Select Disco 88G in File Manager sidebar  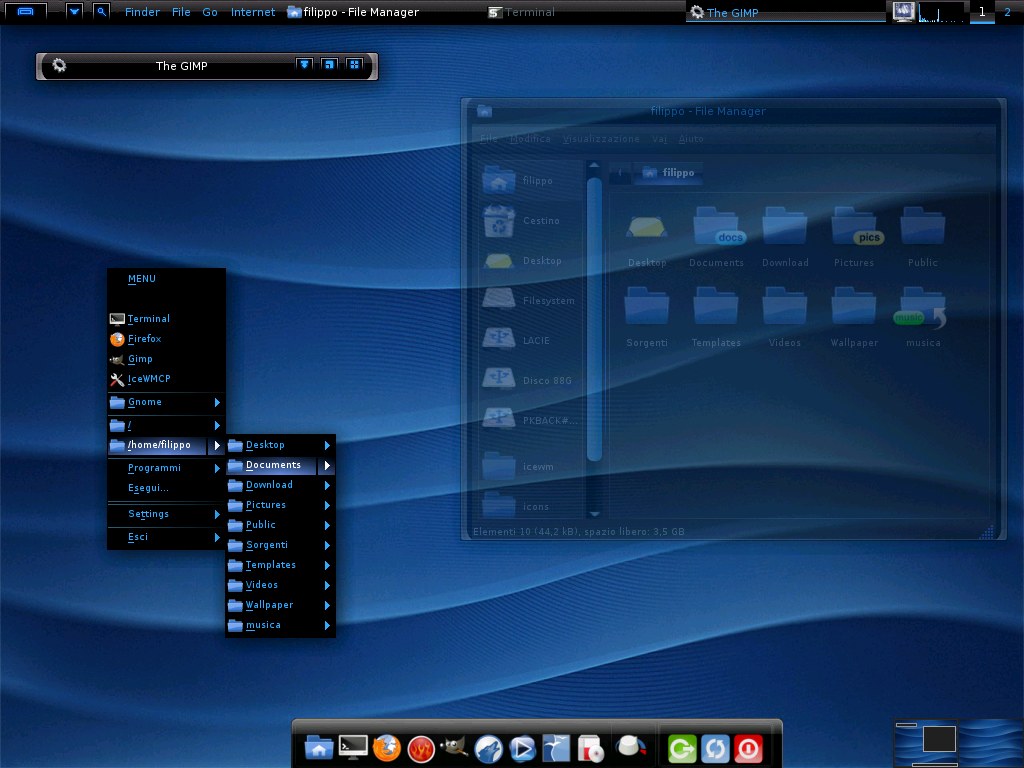tap(529, 380)
